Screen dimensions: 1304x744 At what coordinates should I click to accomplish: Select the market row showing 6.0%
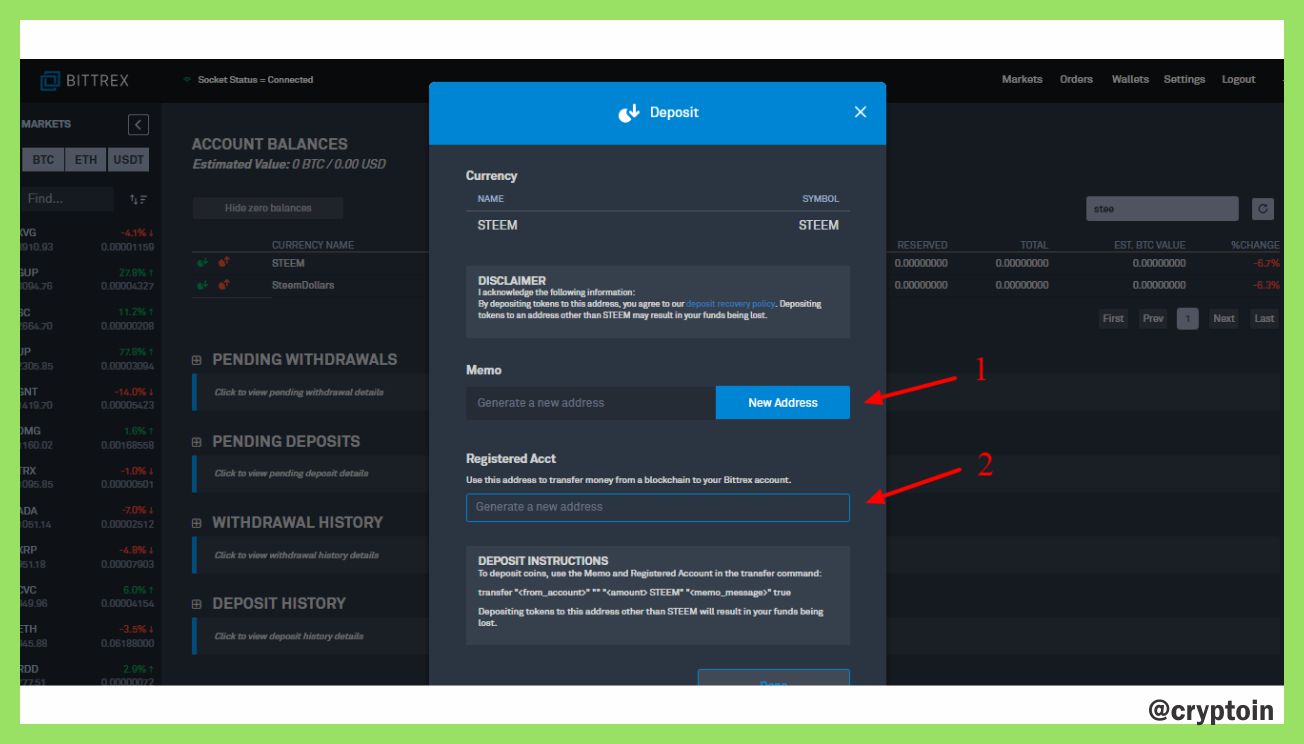pos(88,597)
